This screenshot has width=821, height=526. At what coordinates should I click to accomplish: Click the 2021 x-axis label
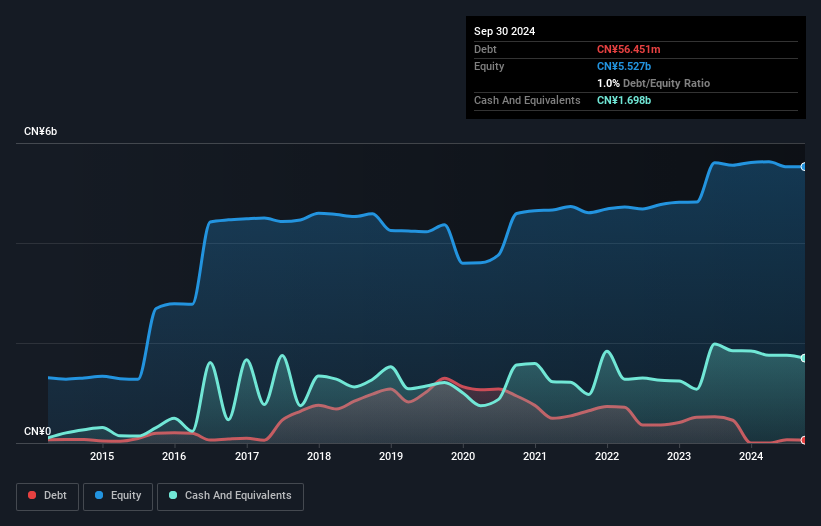535,456
